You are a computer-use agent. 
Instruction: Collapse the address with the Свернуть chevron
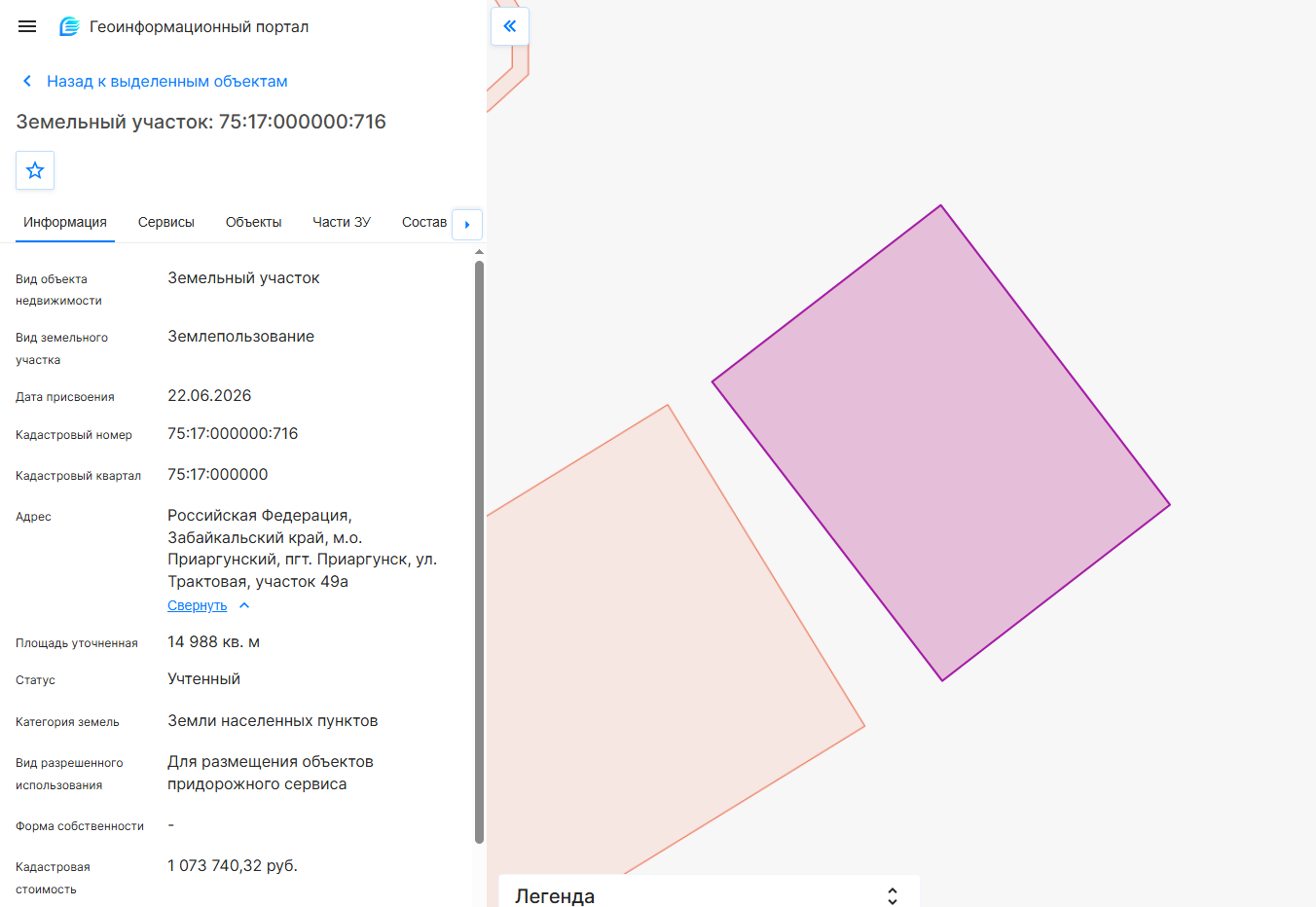click(x=244, y=605)
